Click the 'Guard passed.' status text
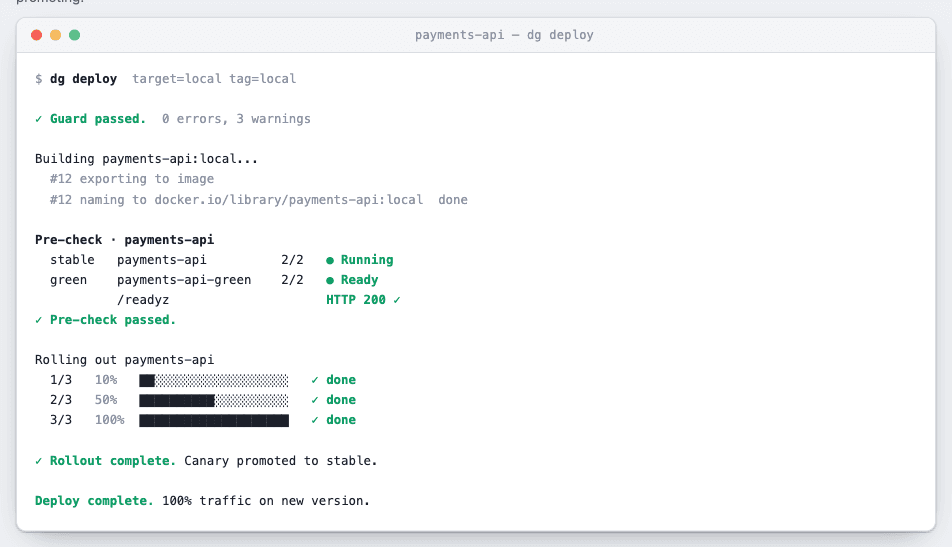Image resolution: width=952 pixels, height=547 pixels. tap(98, 119)
